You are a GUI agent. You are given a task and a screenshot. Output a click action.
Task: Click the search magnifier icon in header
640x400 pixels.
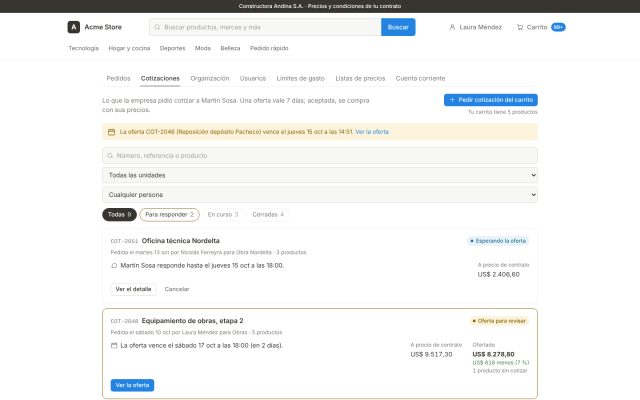(x=157, y=27)
